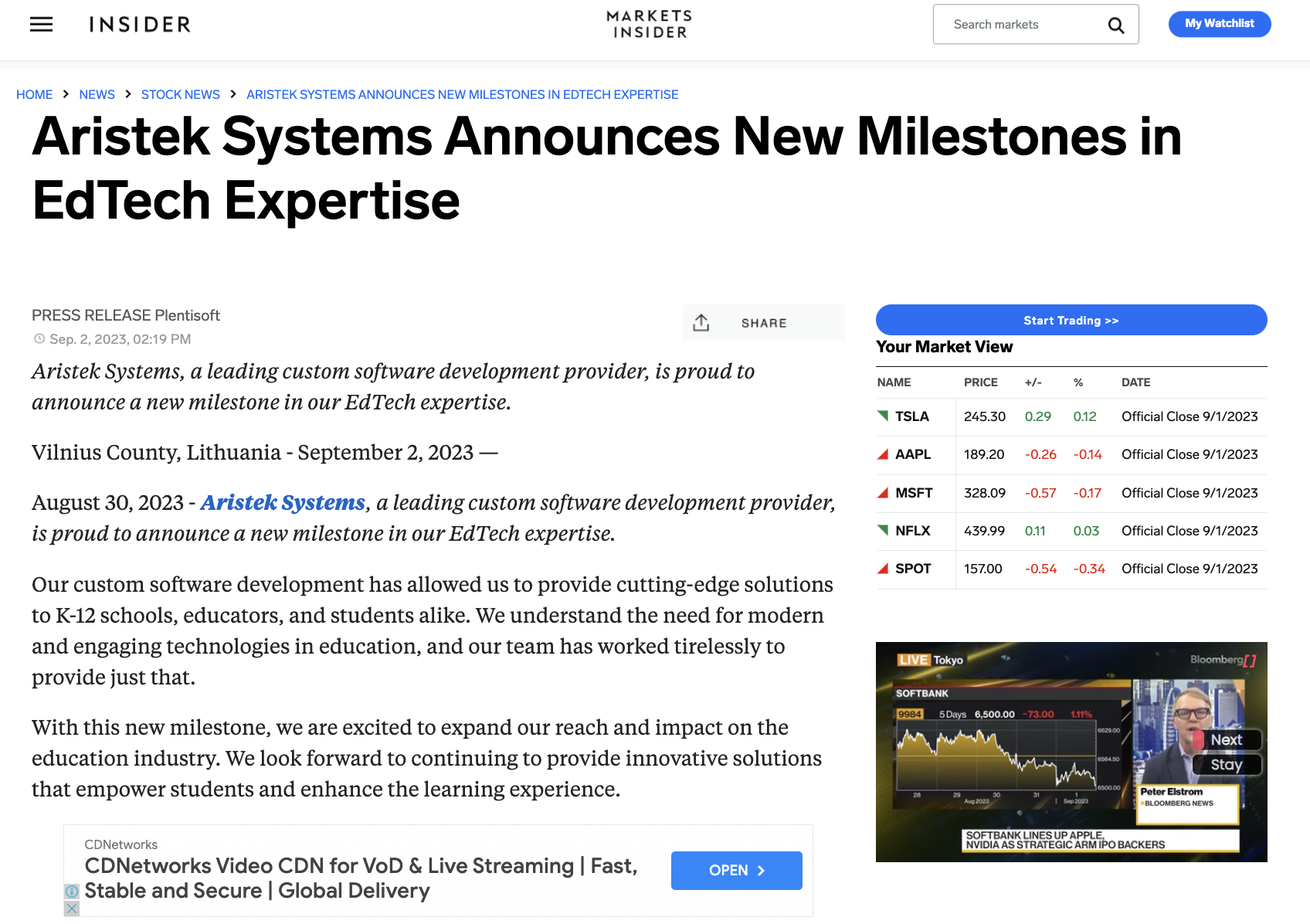Click the +/- column header
Viewport: 1310px width, 924px height.
point(1033,382)
